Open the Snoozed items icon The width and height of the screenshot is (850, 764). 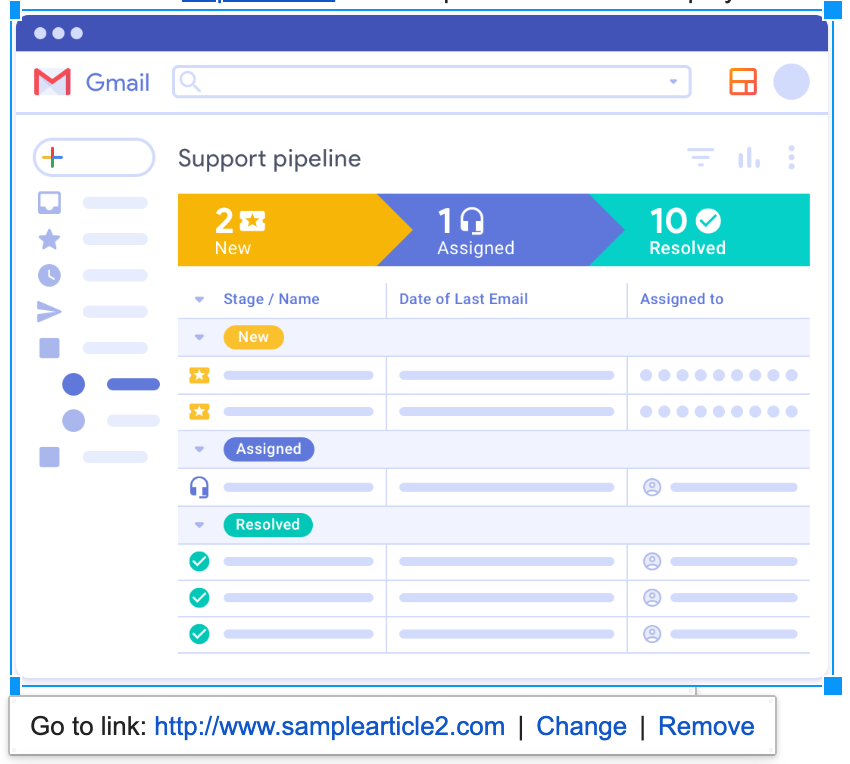pyautogui.click(x=49, y=275)
